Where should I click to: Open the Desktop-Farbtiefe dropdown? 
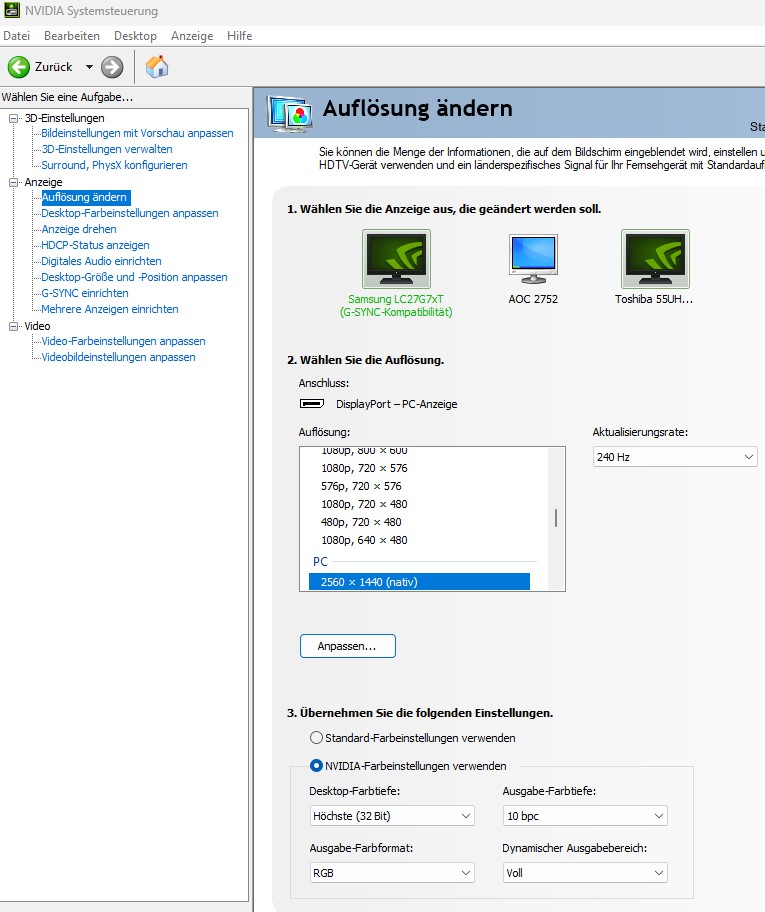392,815
